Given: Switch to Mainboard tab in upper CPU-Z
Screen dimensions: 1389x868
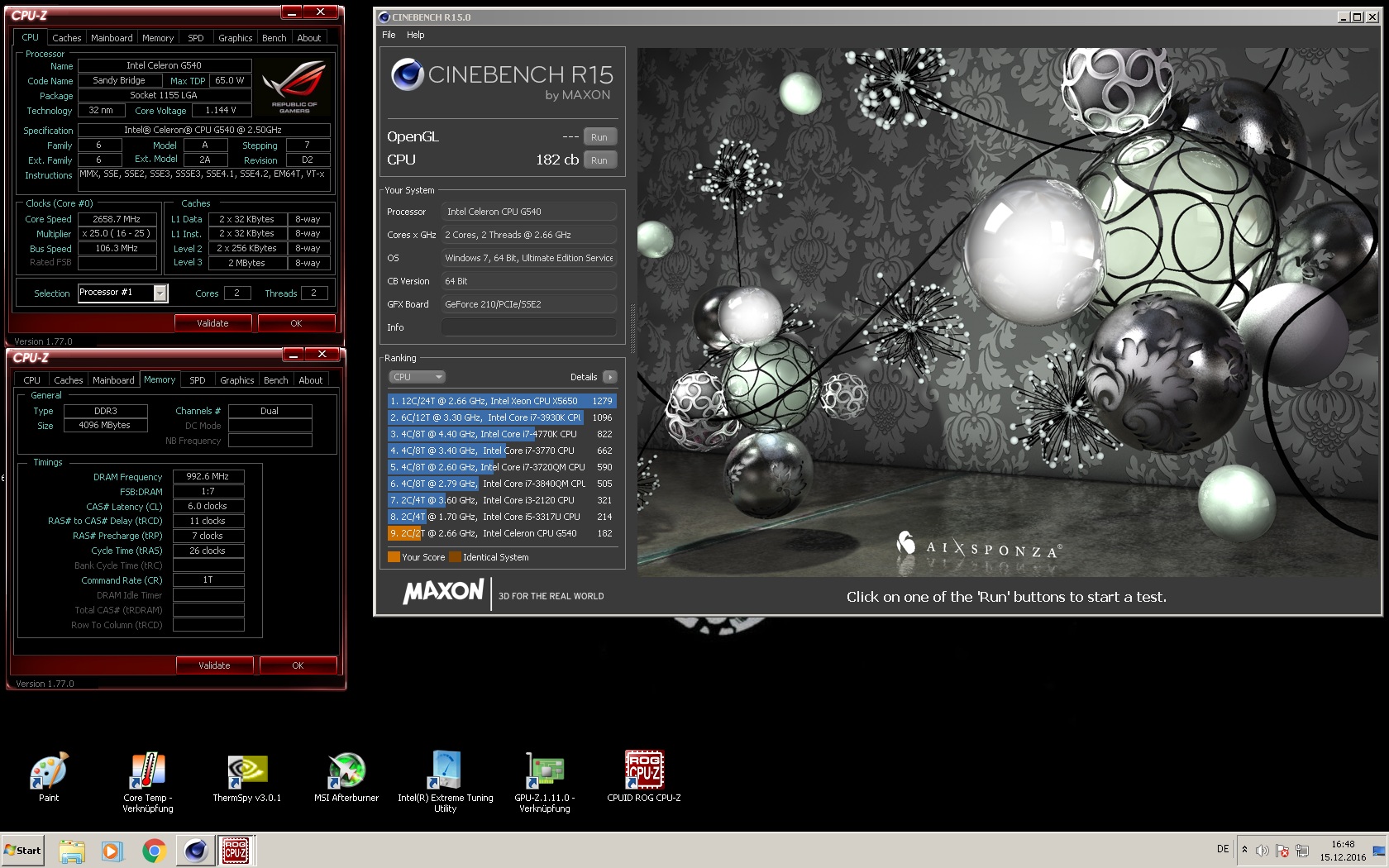Looking at the screenshot, I should pyautogui.click(x=112, y=38).
